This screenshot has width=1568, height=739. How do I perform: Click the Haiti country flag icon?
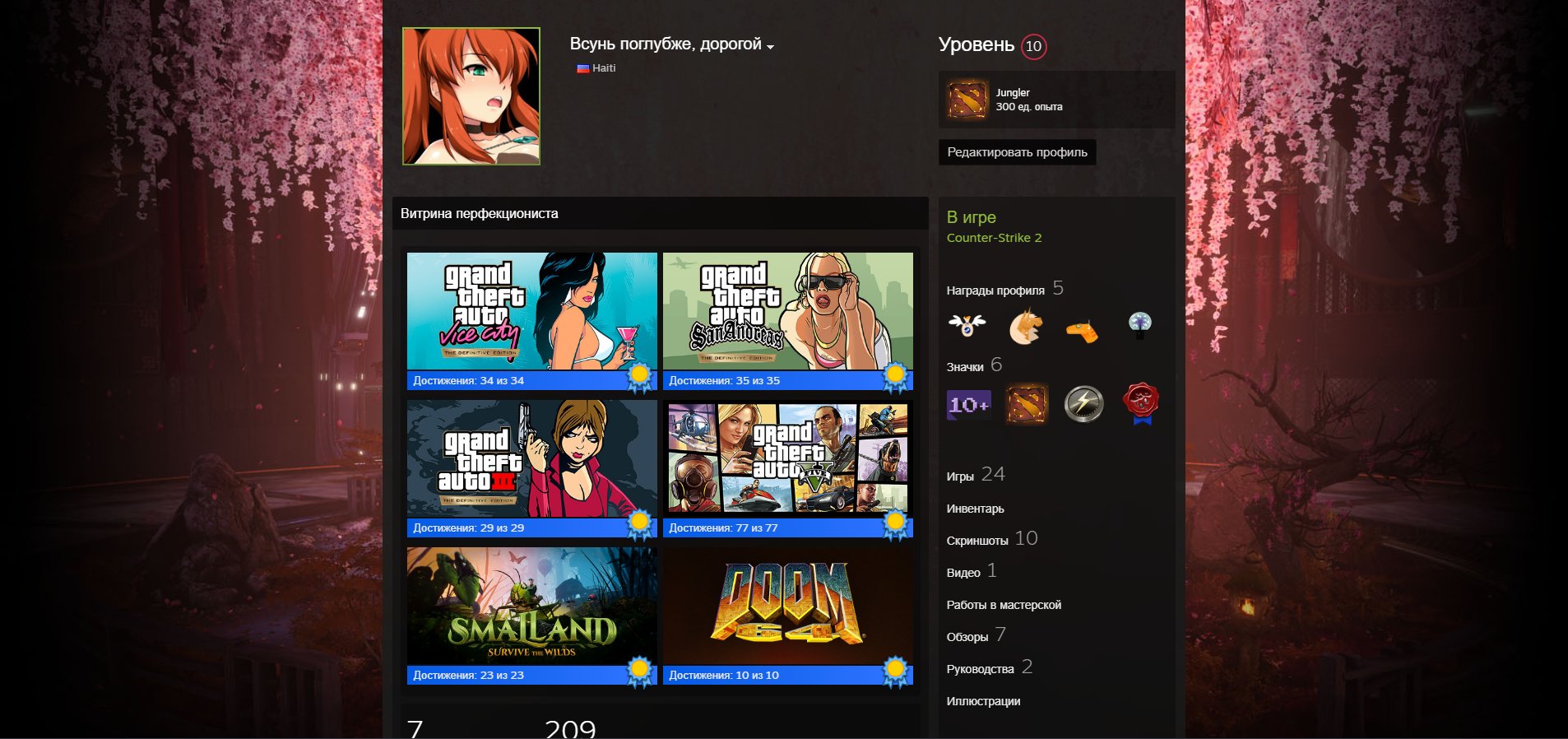coord(582,68)
